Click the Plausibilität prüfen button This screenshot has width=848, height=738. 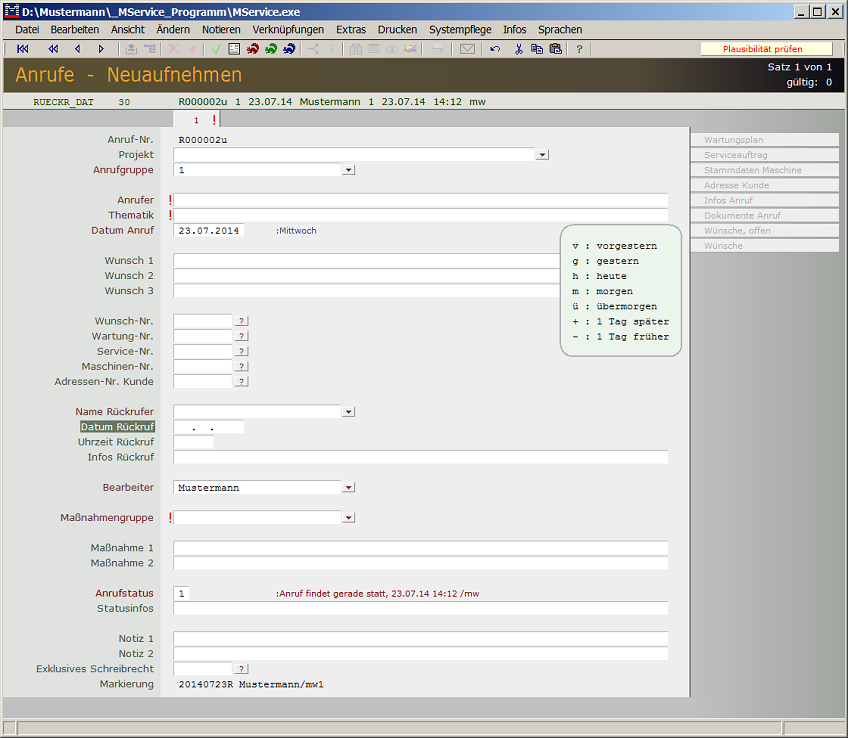tap(765, 49)
